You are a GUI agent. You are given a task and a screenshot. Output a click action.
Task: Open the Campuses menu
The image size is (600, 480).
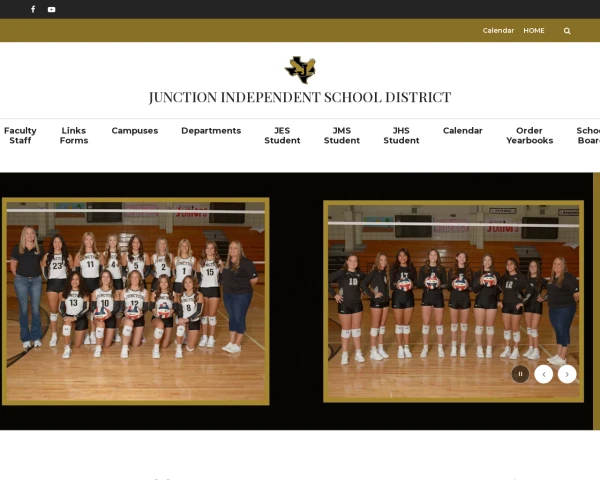pyautogui.click(x=135, y=131)
